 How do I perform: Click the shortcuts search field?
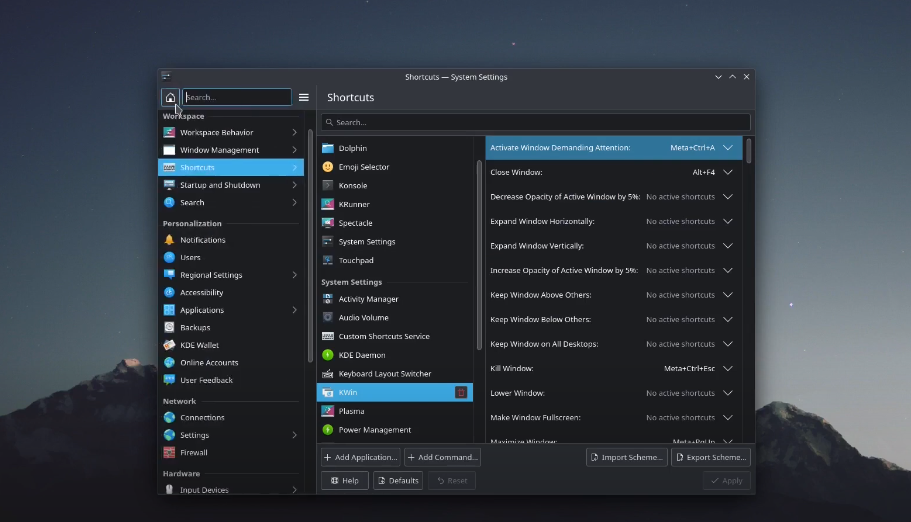(x=535, y=122)
